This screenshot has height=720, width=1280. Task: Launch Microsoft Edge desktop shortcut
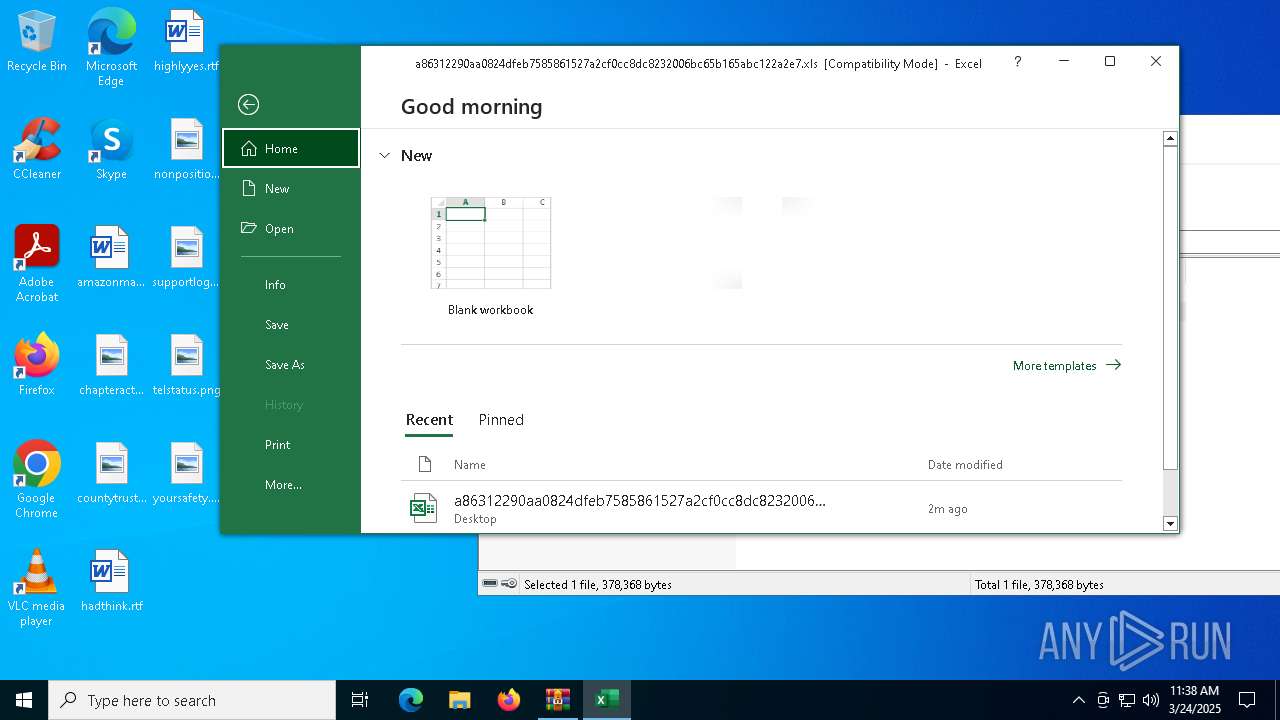(x=111, y=47)
